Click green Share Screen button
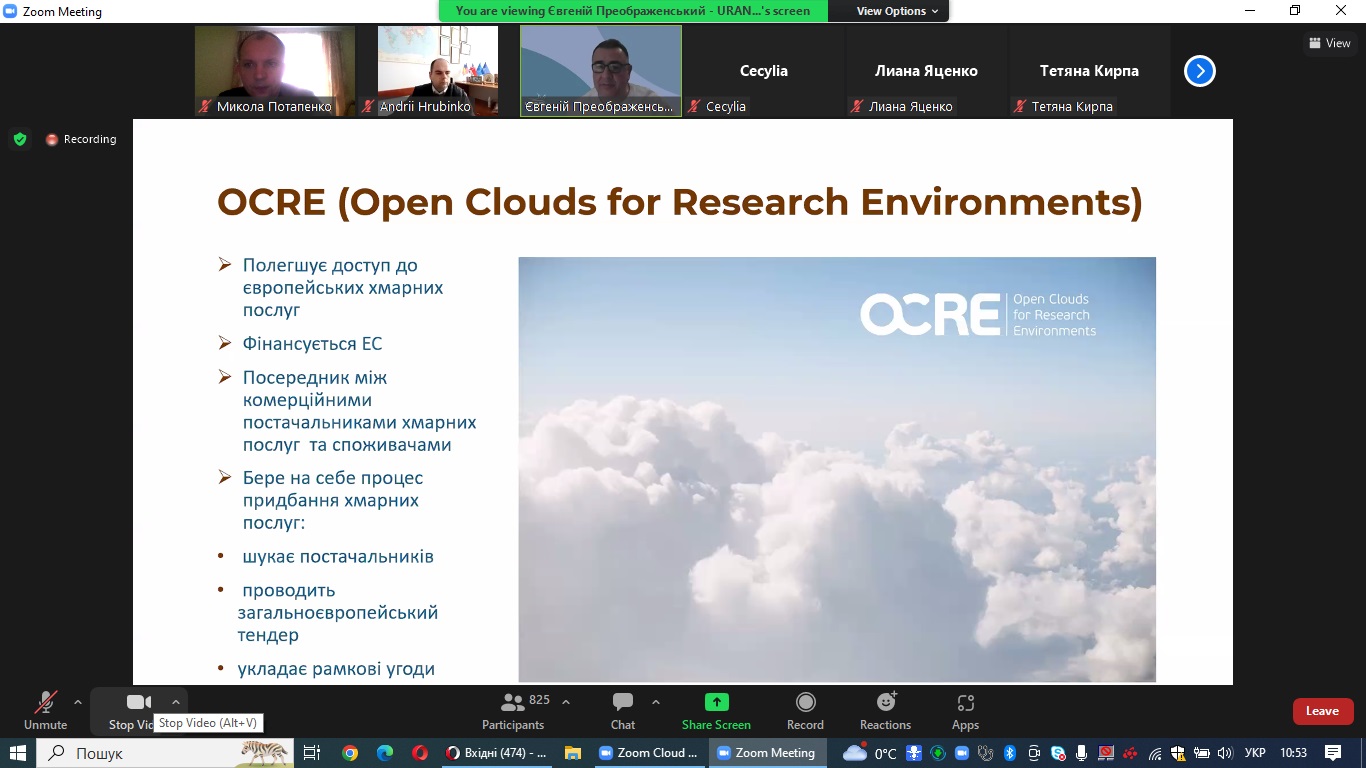Viewport: 1366px width, 768px height. (716, 712)
